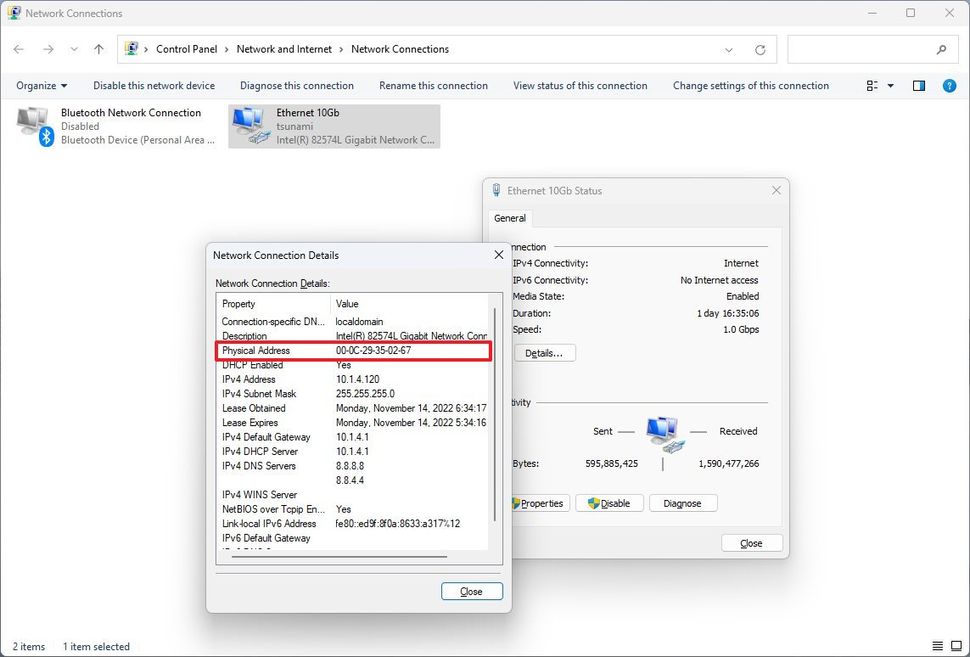Open the address bar history dropdown

tap(729, 48)
